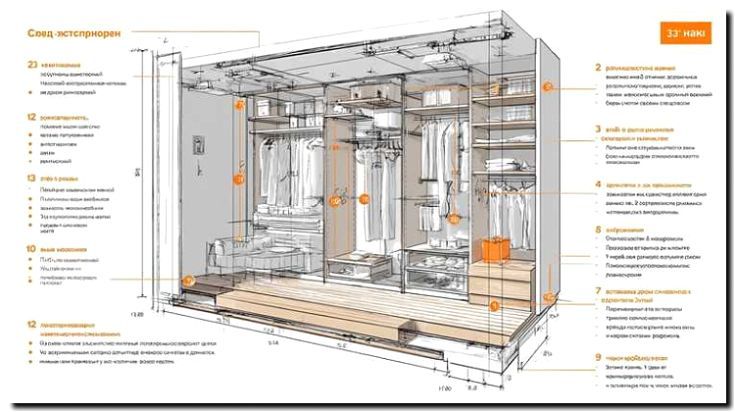Select annotation number 23 on the left
735x412 pixels.
tap(32, 64)
